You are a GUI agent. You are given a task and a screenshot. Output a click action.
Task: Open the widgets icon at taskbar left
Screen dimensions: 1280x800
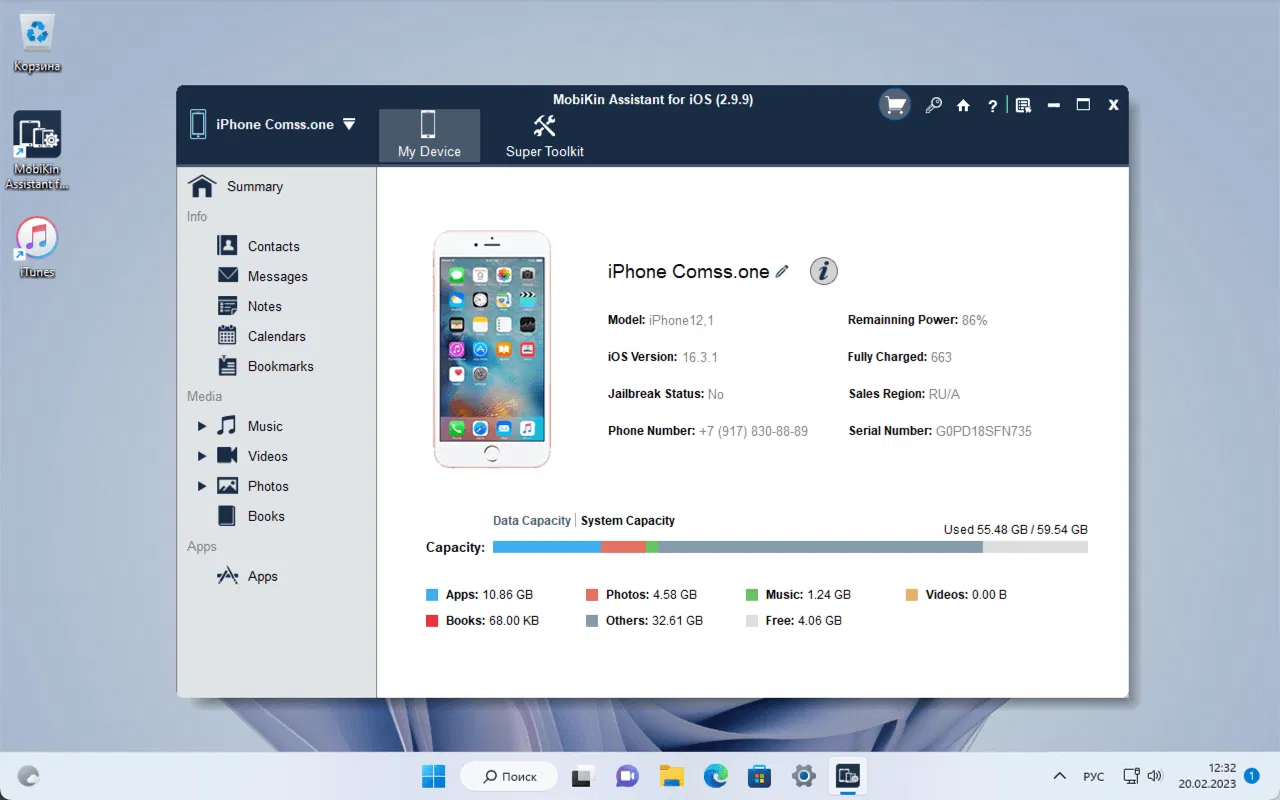coord(29,776)
